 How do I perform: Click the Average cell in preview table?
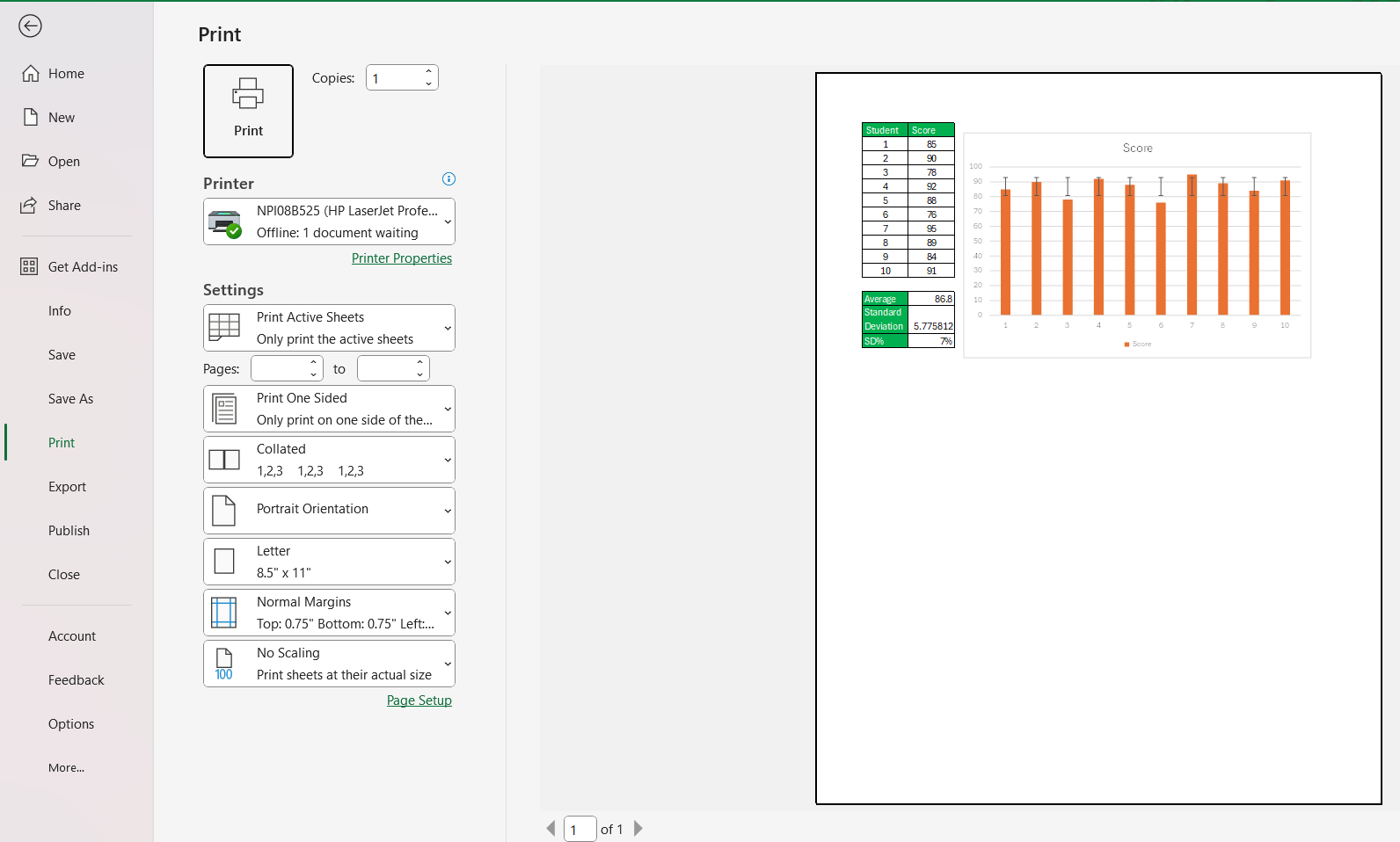(x=885, y=299)
